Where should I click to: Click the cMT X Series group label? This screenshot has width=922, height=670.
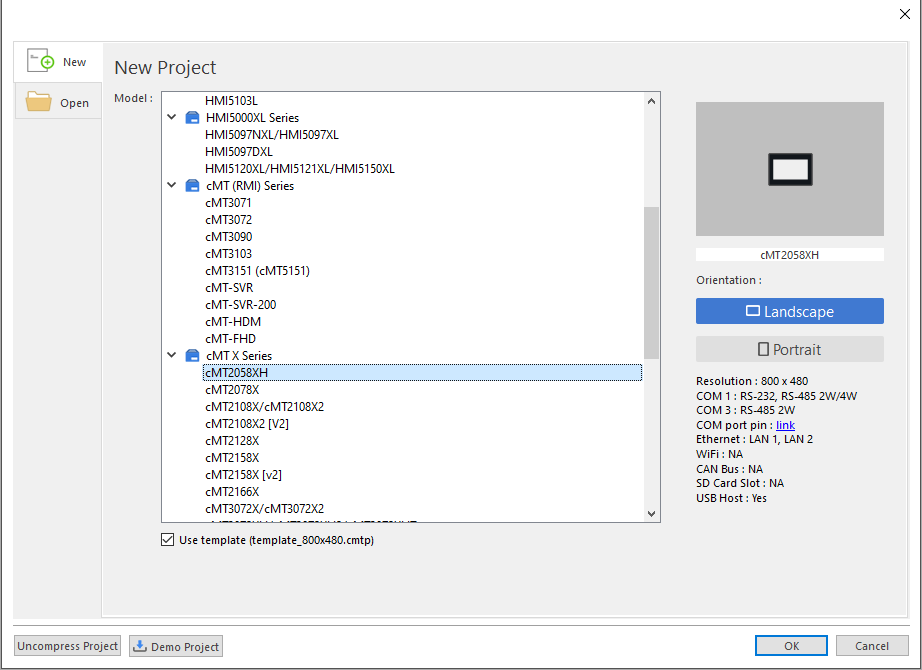[239, 356]
